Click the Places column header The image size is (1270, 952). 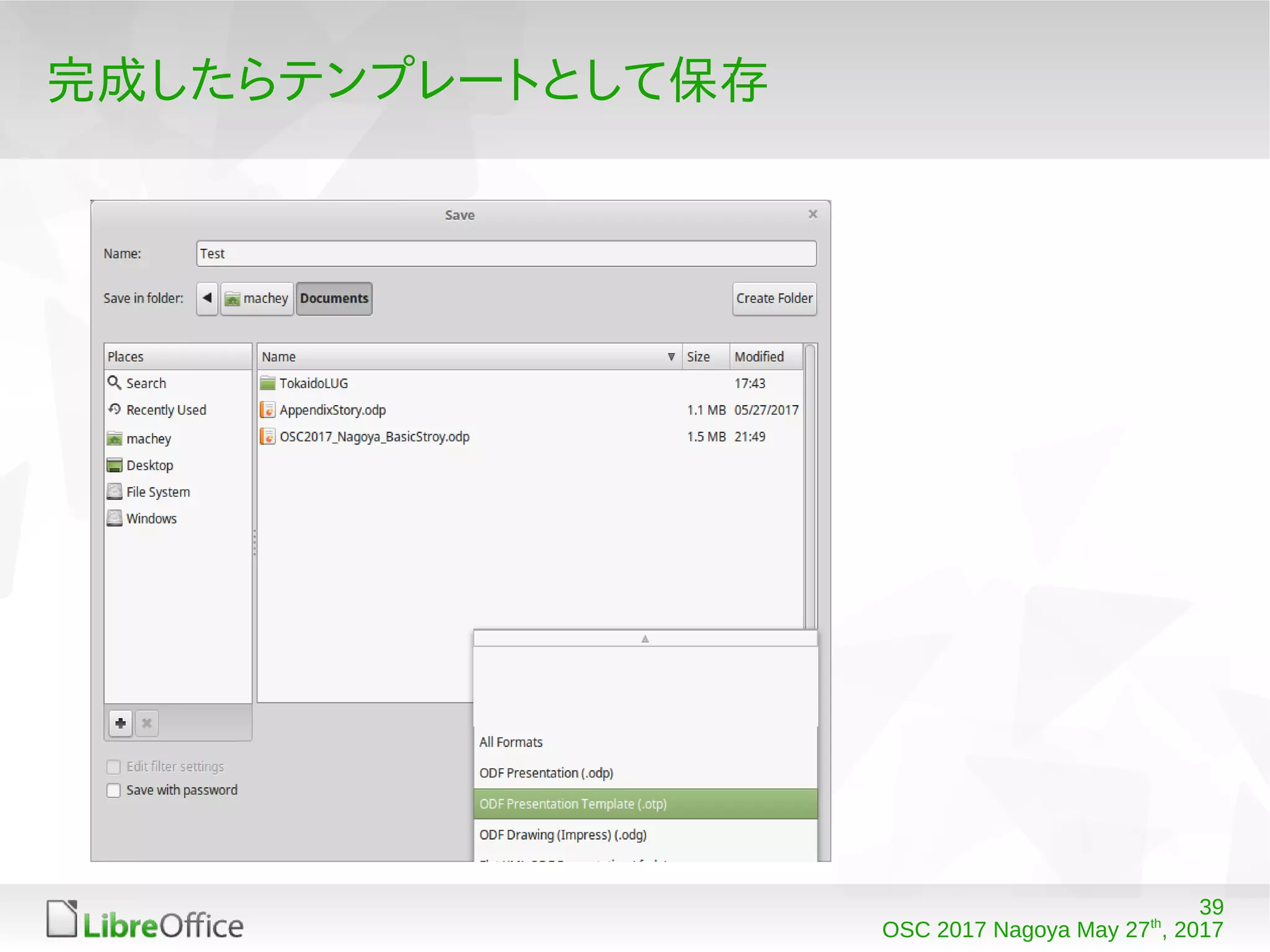[x=178, y=357]
